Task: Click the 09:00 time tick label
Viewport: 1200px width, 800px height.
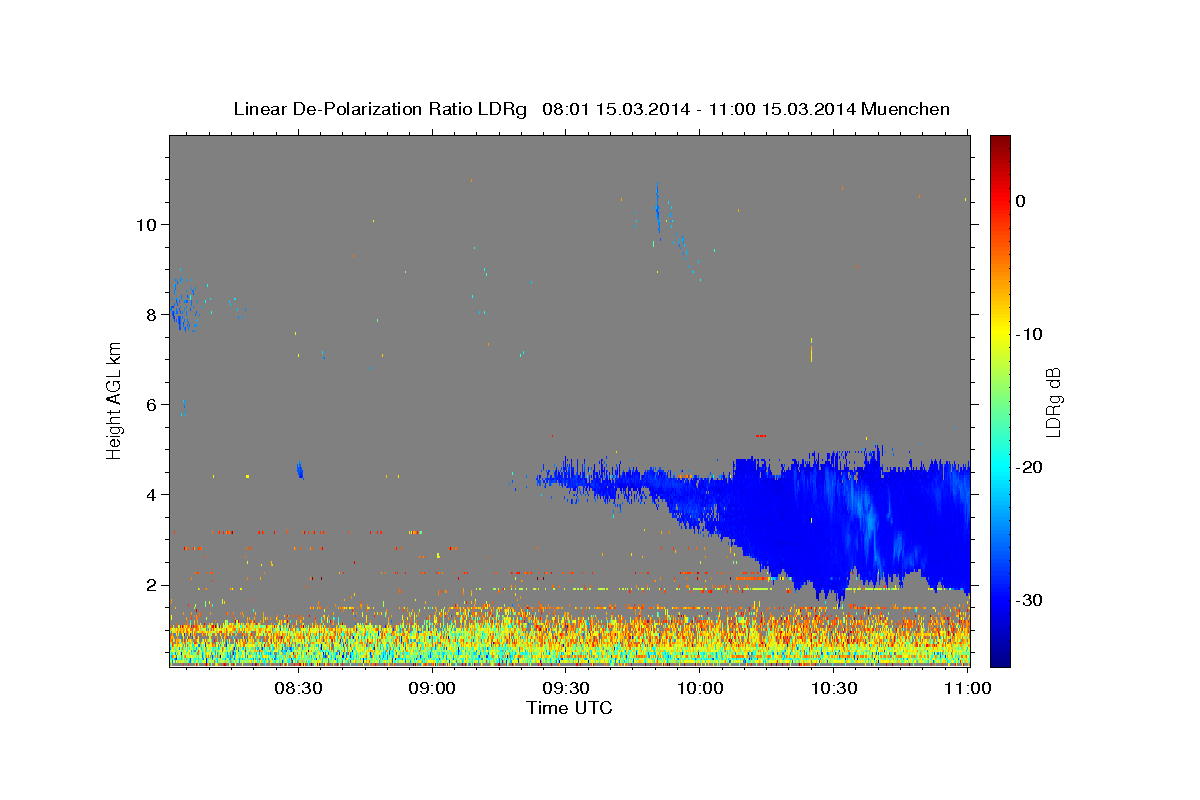Action: 433,688
